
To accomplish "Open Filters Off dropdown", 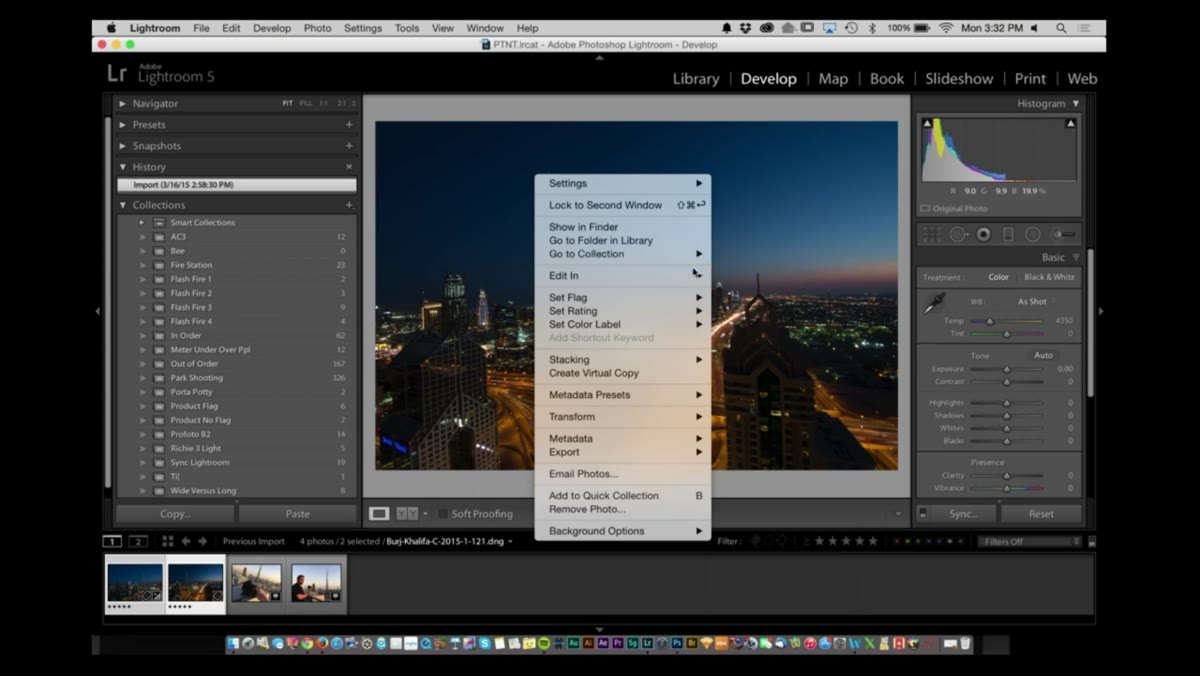I will 1029,541.
